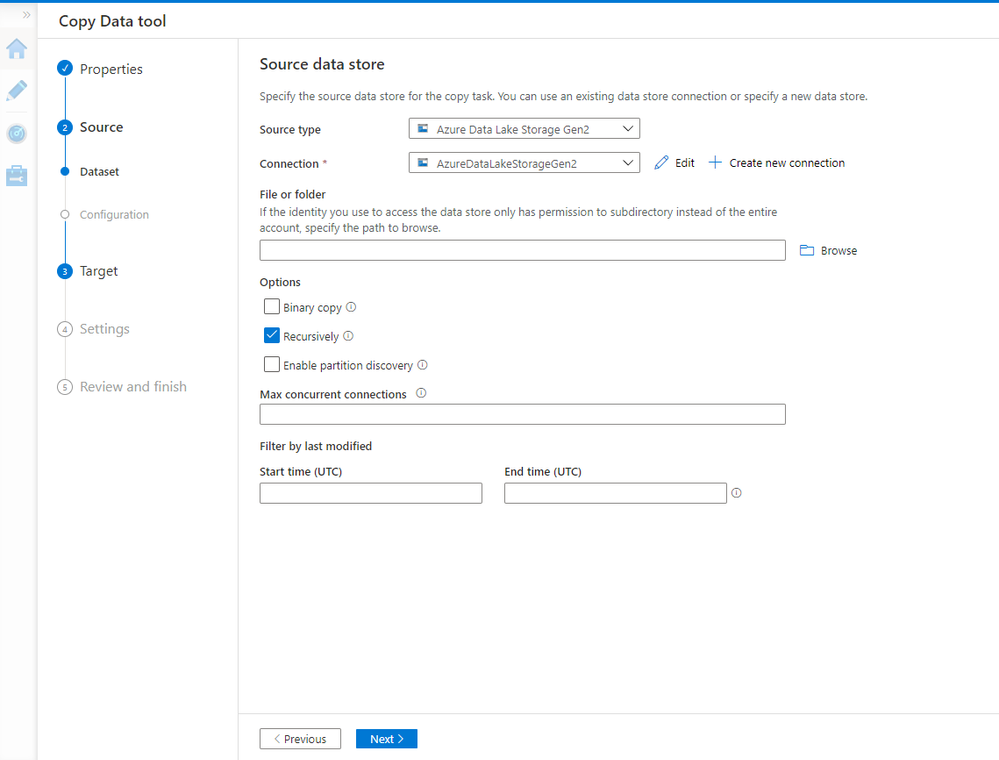
Task: Enable the Binary copy checkbox
Action: [272, 307]
